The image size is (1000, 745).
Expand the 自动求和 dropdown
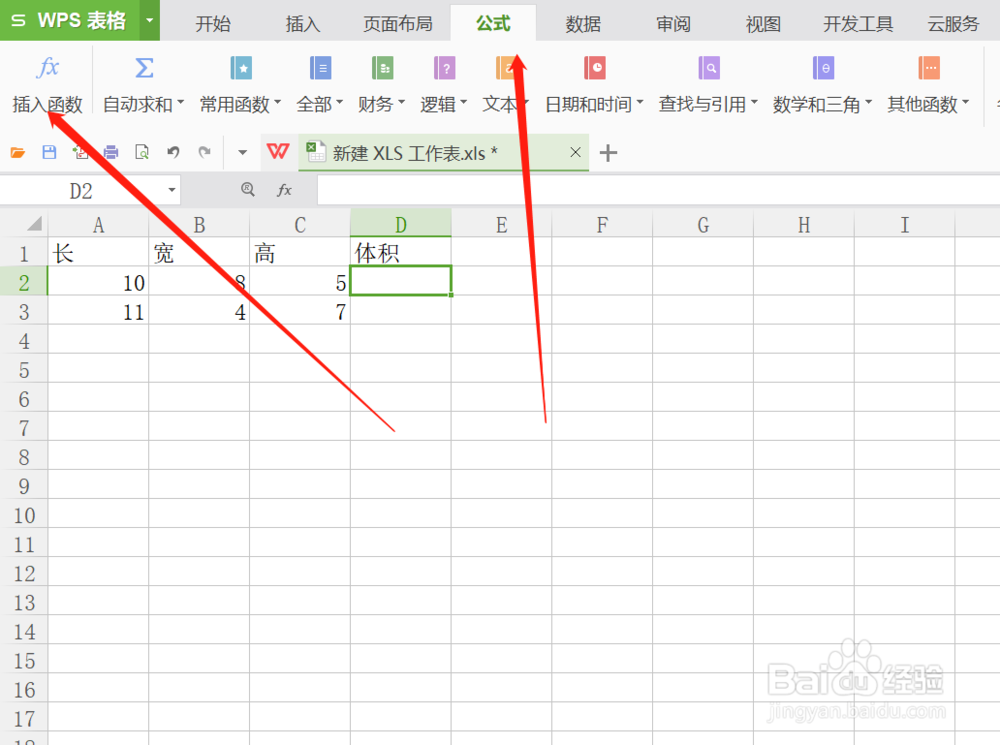click(x=181, y=102)
